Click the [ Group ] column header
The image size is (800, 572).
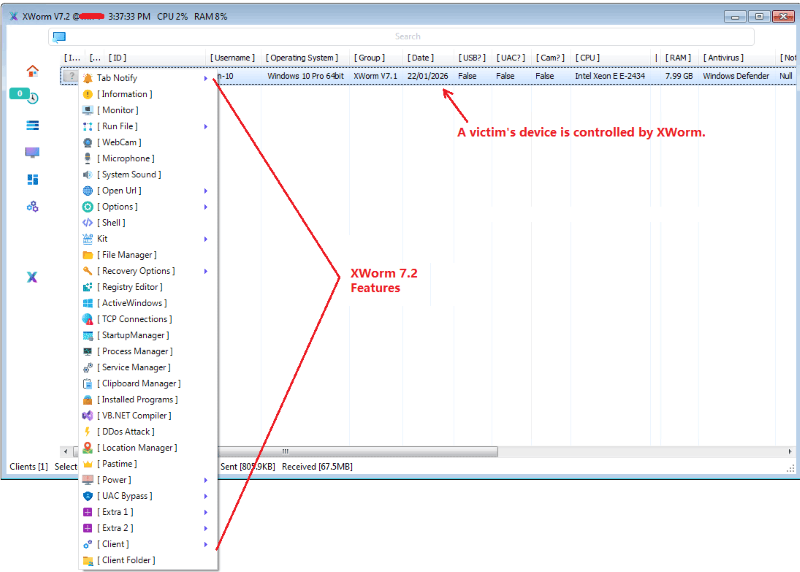[369, 58]
